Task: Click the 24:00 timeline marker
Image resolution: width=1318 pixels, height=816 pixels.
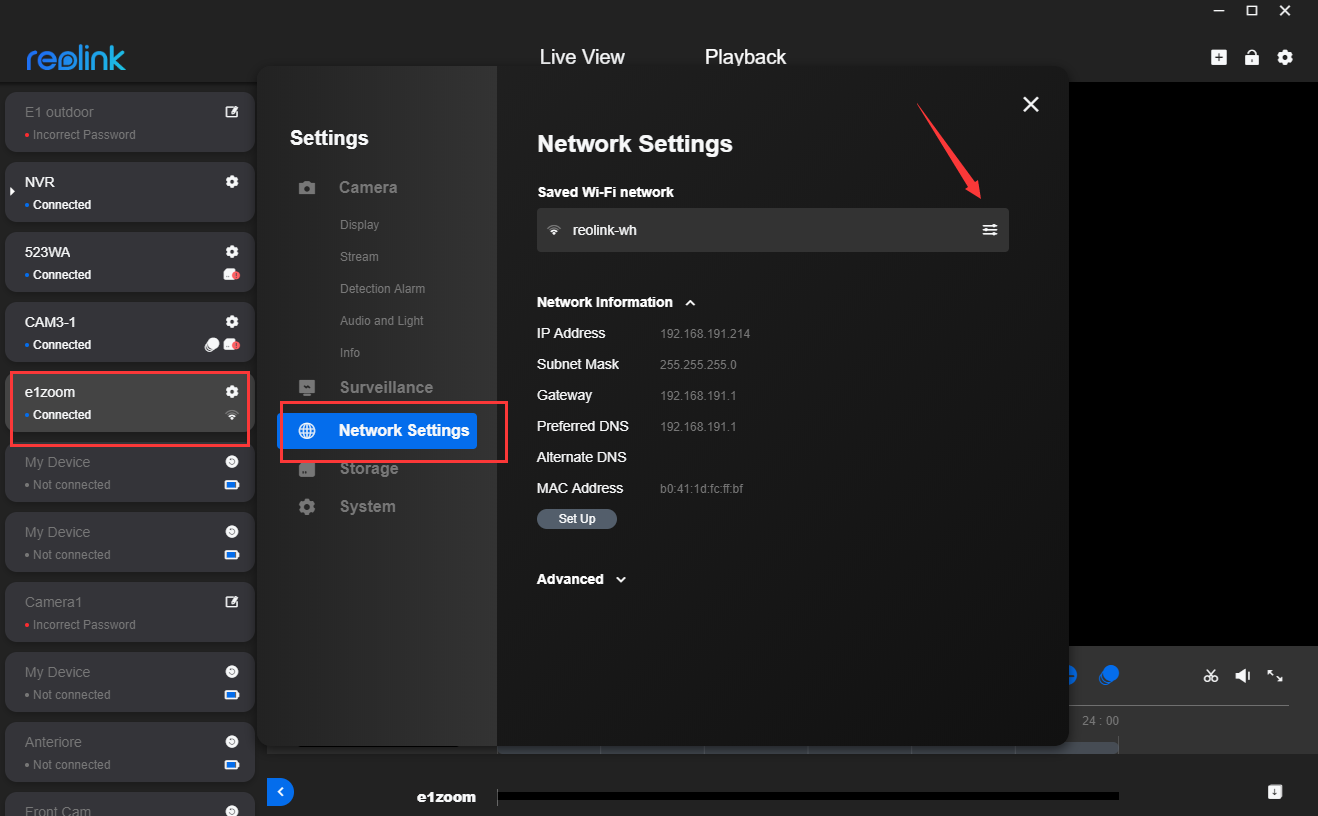Action: pos(1100,721)
